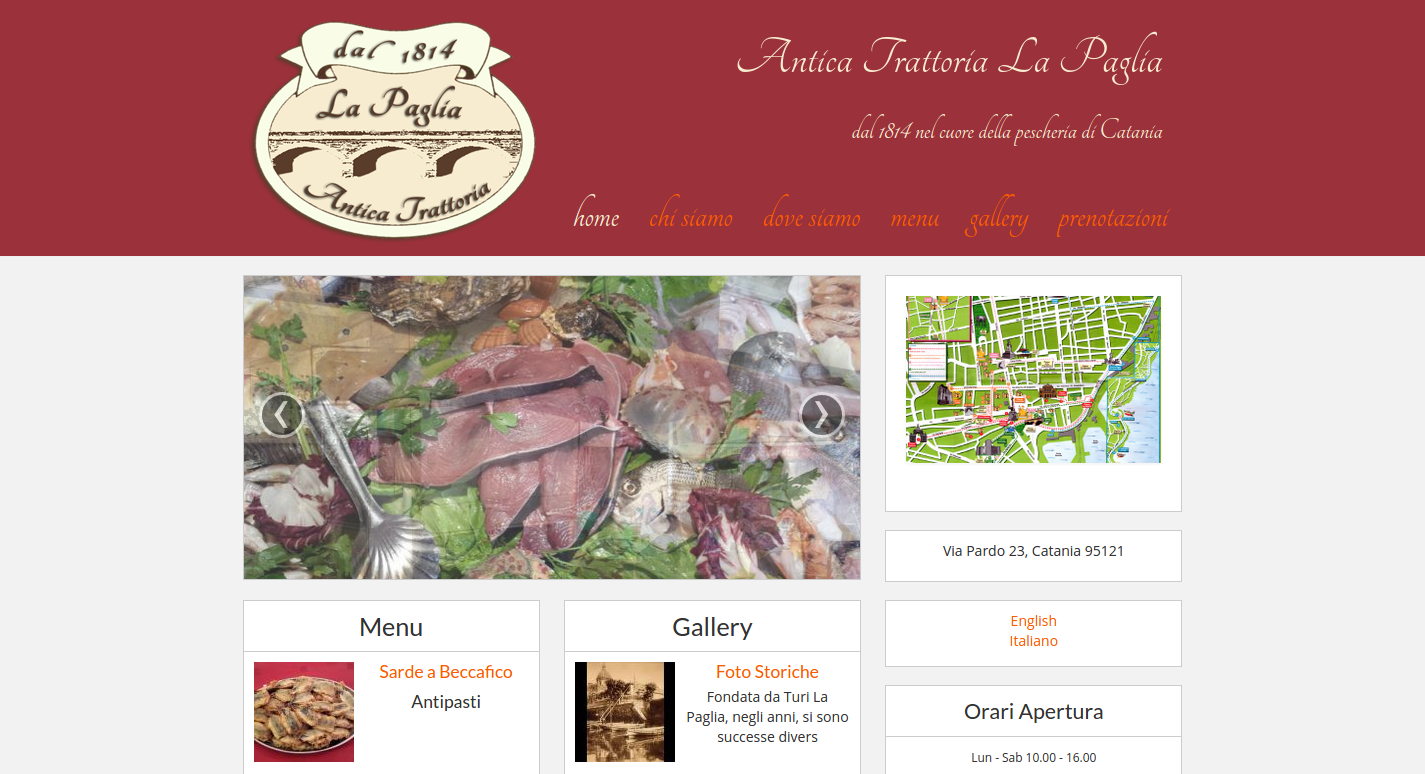Image resolution: width=1425 pixels, height=774 pixels.
Task: Open the menu navigation link
Action: 915,218
